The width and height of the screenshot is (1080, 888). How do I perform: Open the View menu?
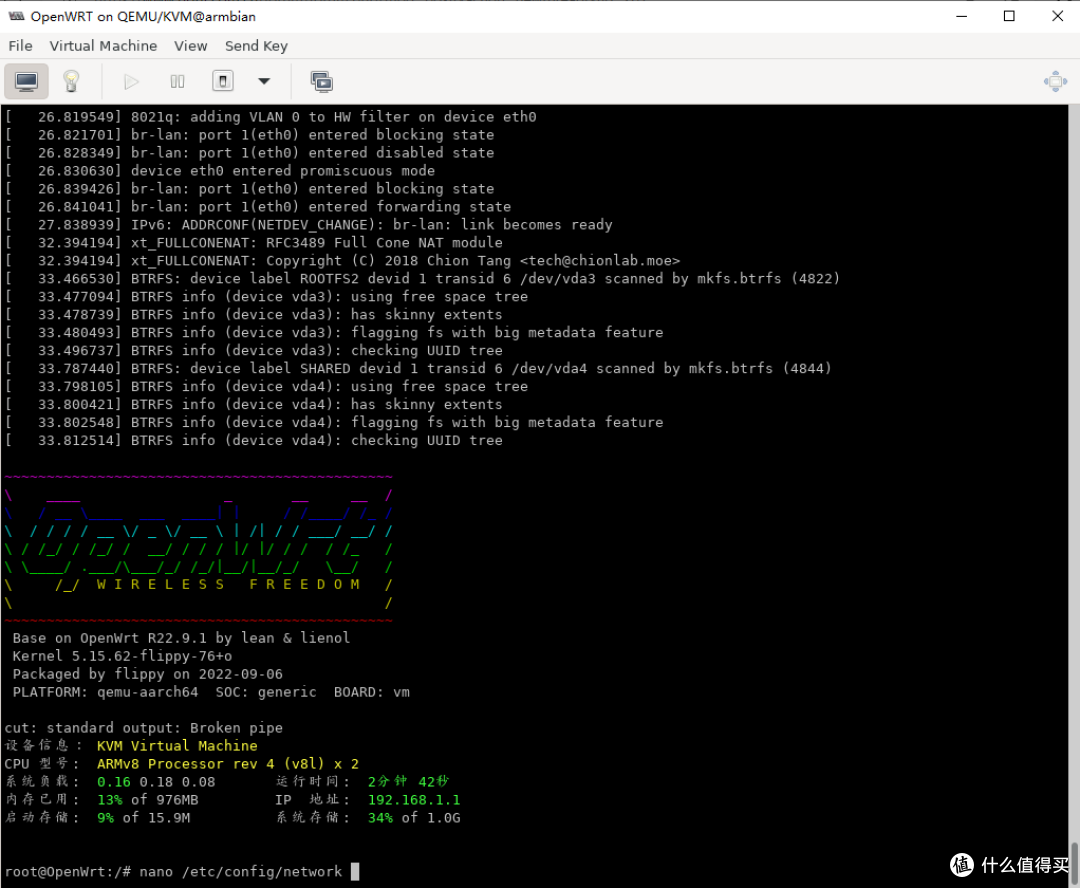coord(191,46)
